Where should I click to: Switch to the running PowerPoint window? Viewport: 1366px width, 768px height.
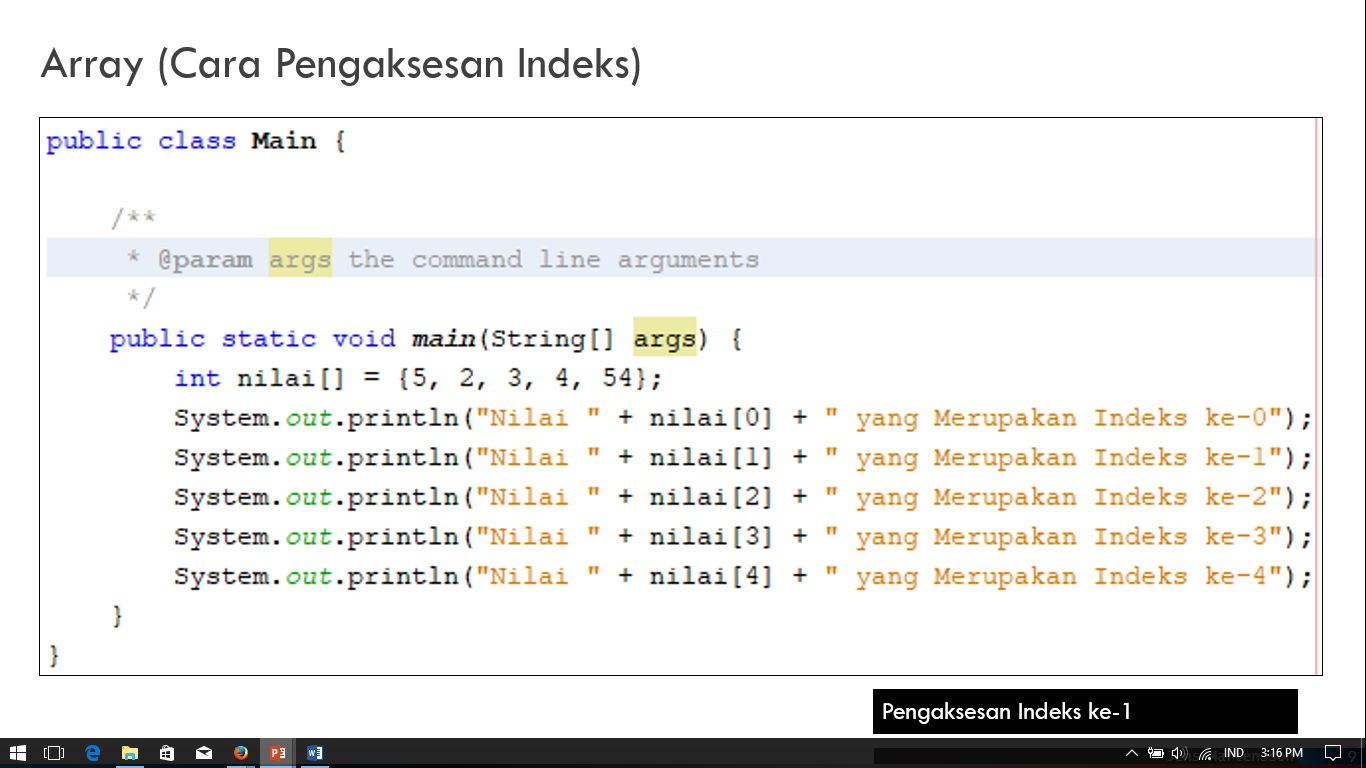point(277,752)
